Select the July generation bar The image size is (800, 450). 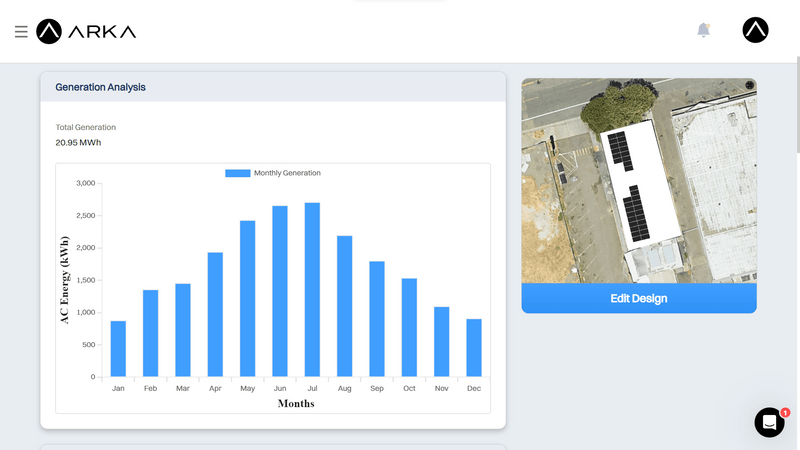click(312, 290)
